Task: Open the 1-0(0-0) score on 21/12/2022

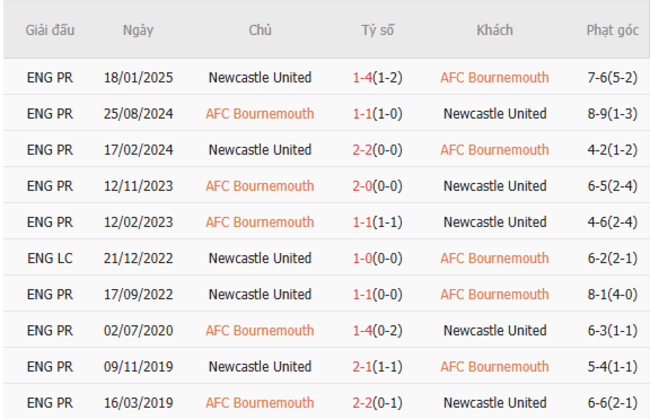Action: click(377, 258)
